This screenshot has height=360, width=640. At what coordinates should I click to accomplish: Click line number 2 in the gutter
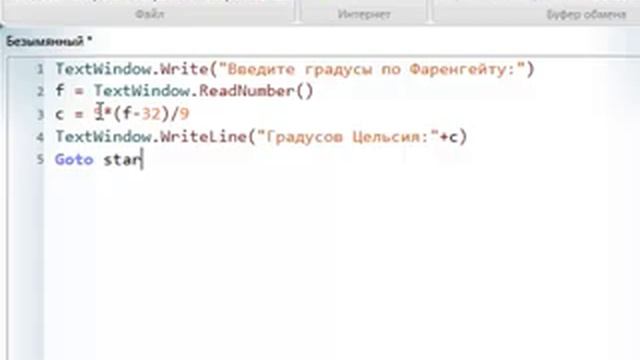tap(40, 91)
